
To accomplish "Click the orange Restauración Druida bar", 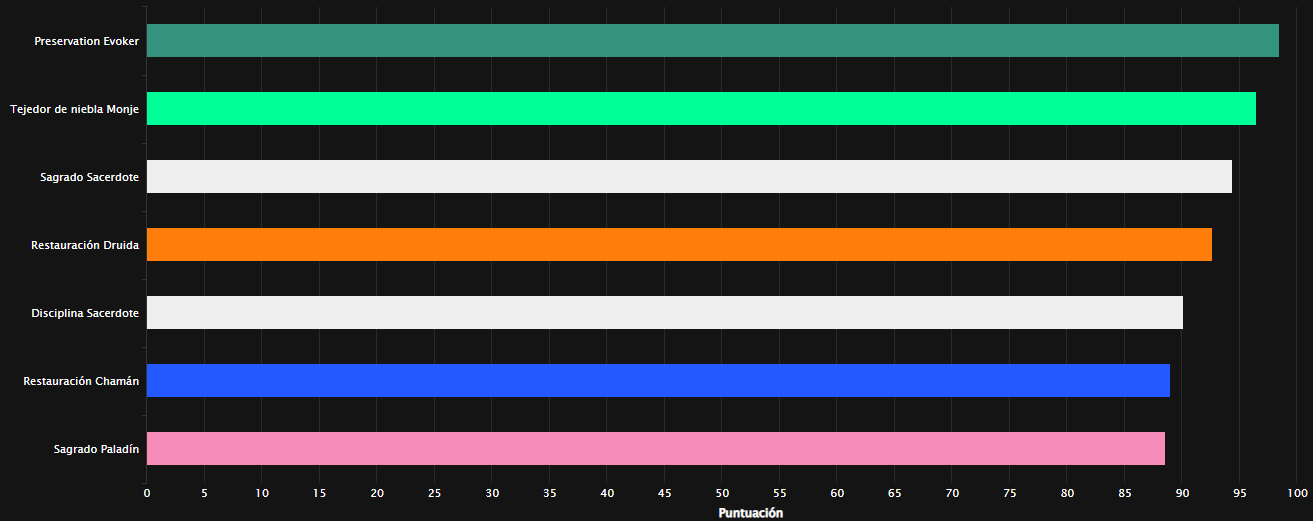I will [x=679, y=245].
